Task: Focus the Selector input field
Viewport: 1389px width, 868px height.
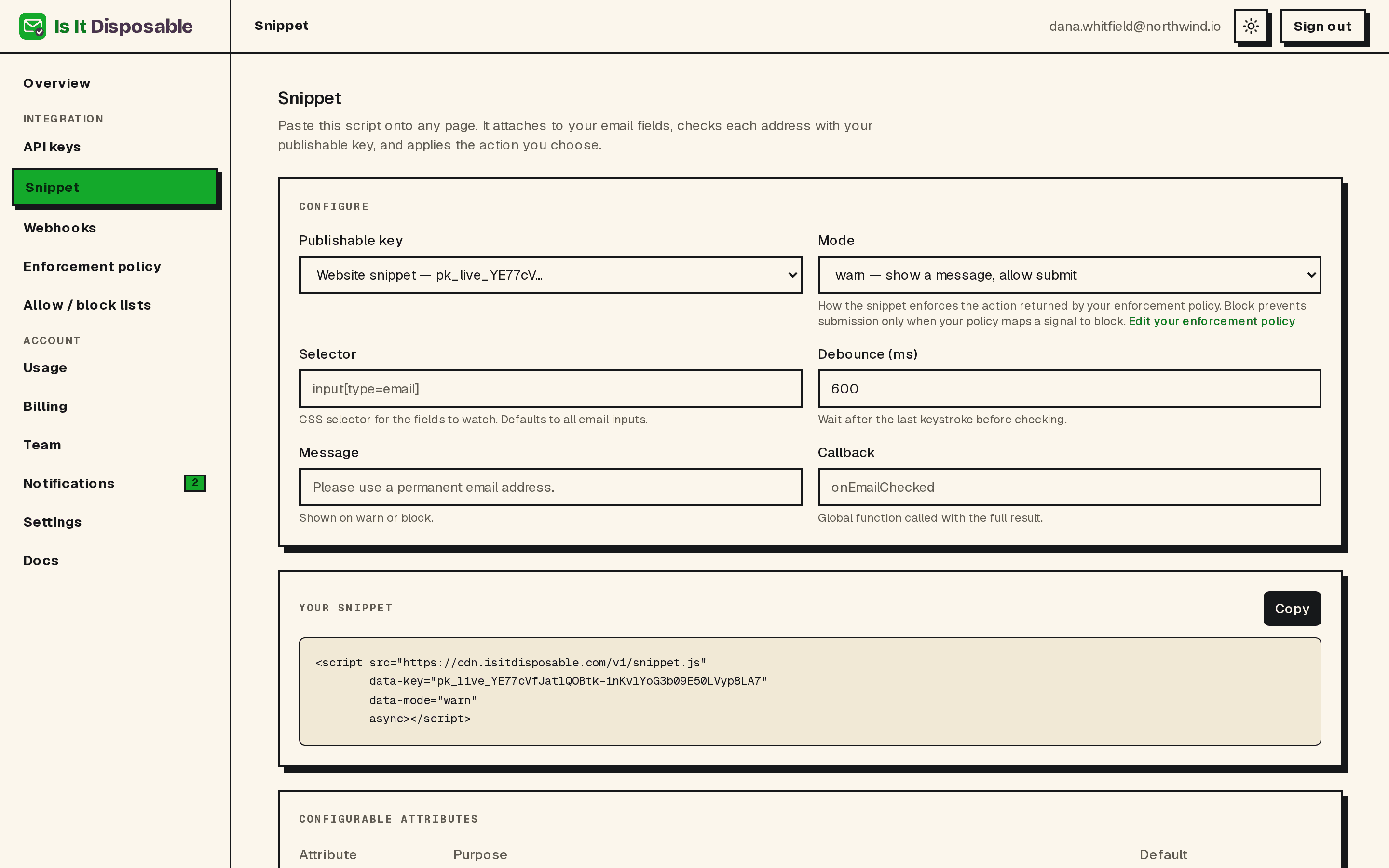Action: 550,389
